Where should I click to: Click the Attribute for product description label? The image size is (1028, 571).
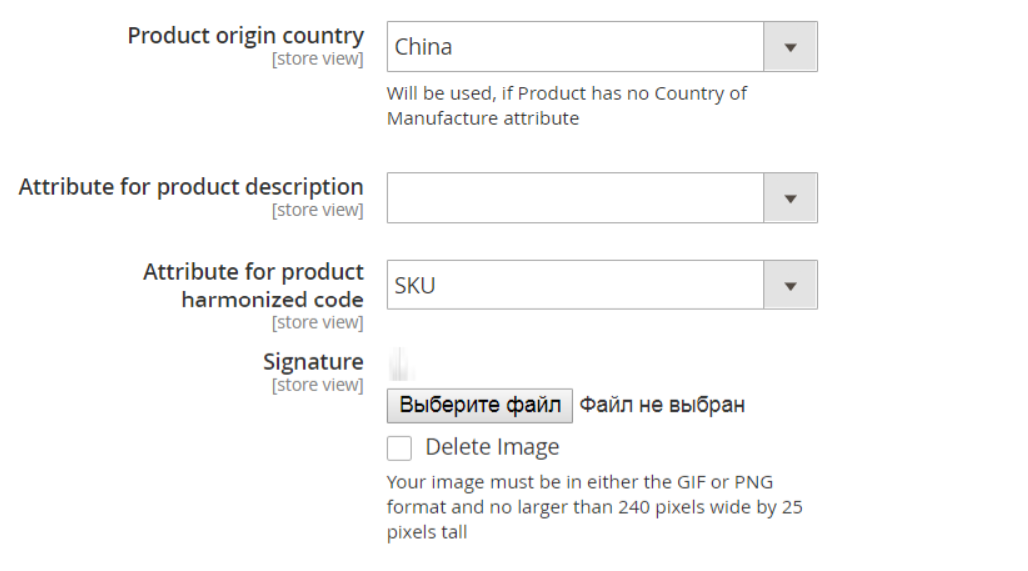coord(191,187)
